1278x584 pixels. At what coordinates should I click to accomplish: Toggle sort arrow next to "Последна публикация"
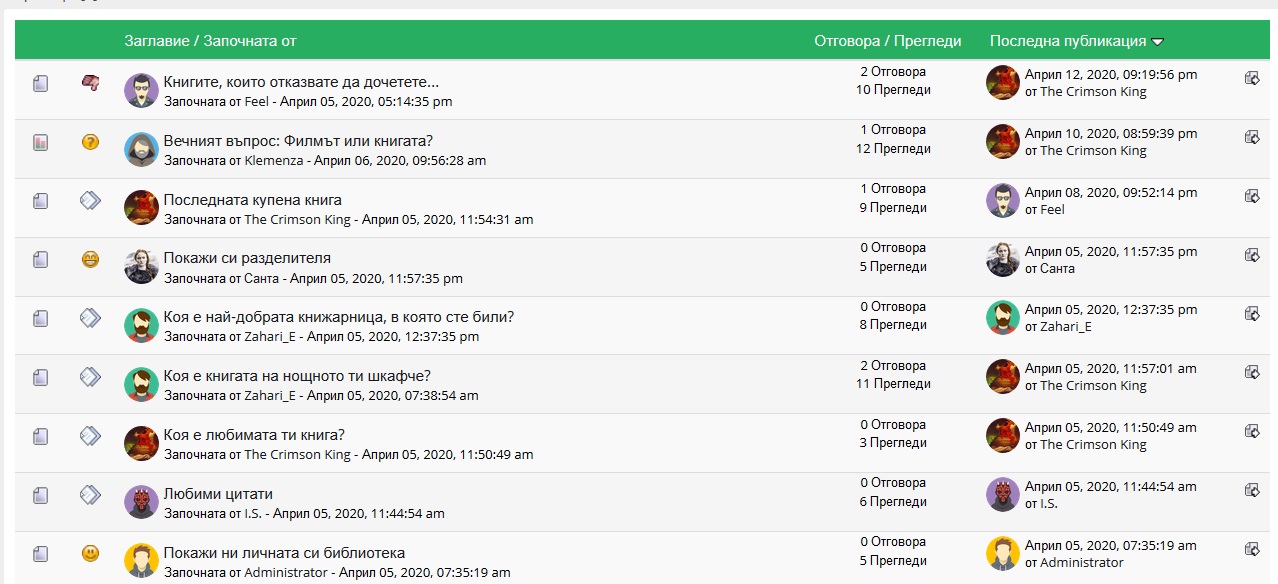click(x=1158, y=42)
